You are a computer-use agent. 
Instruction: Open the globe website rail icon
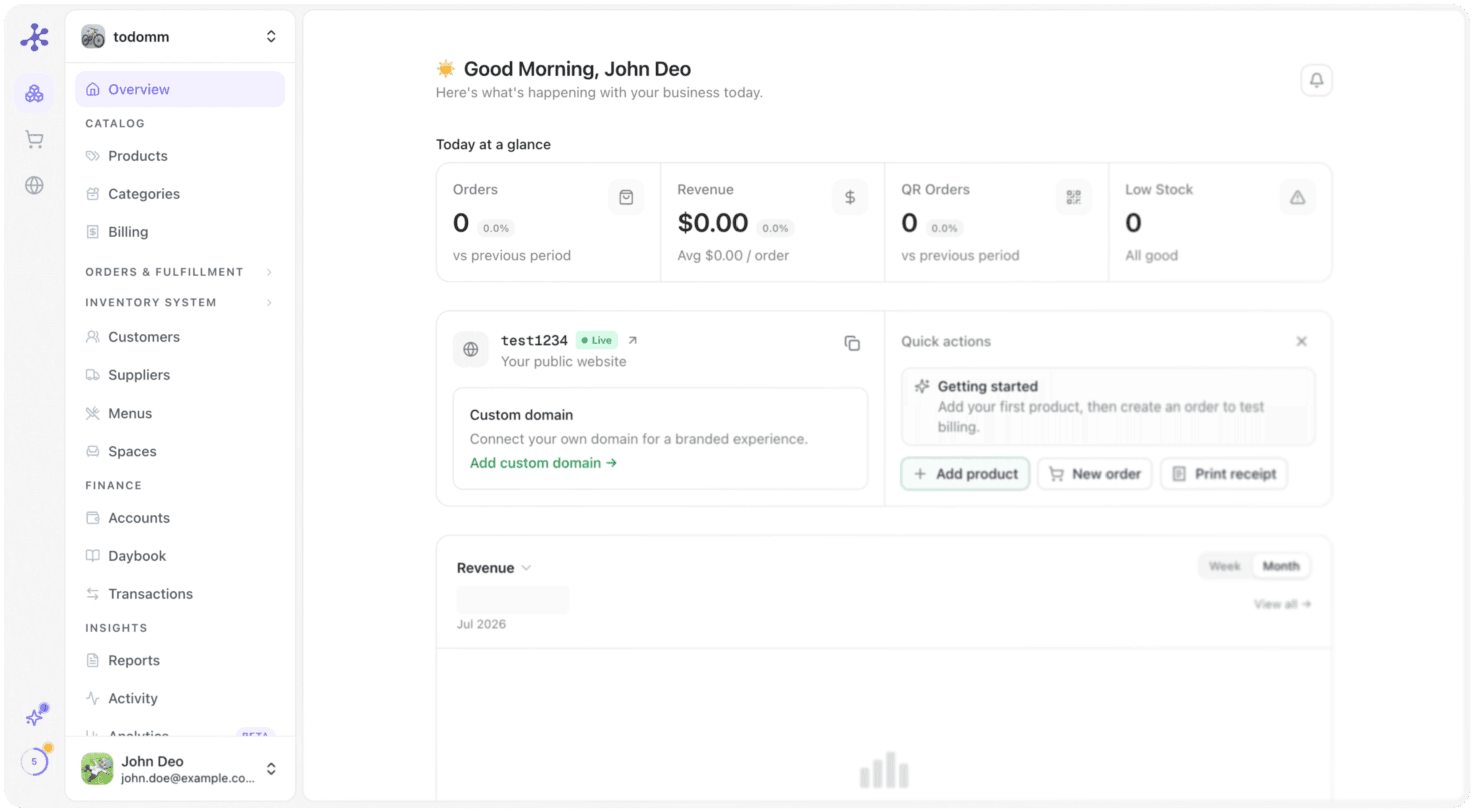(35, 185)
